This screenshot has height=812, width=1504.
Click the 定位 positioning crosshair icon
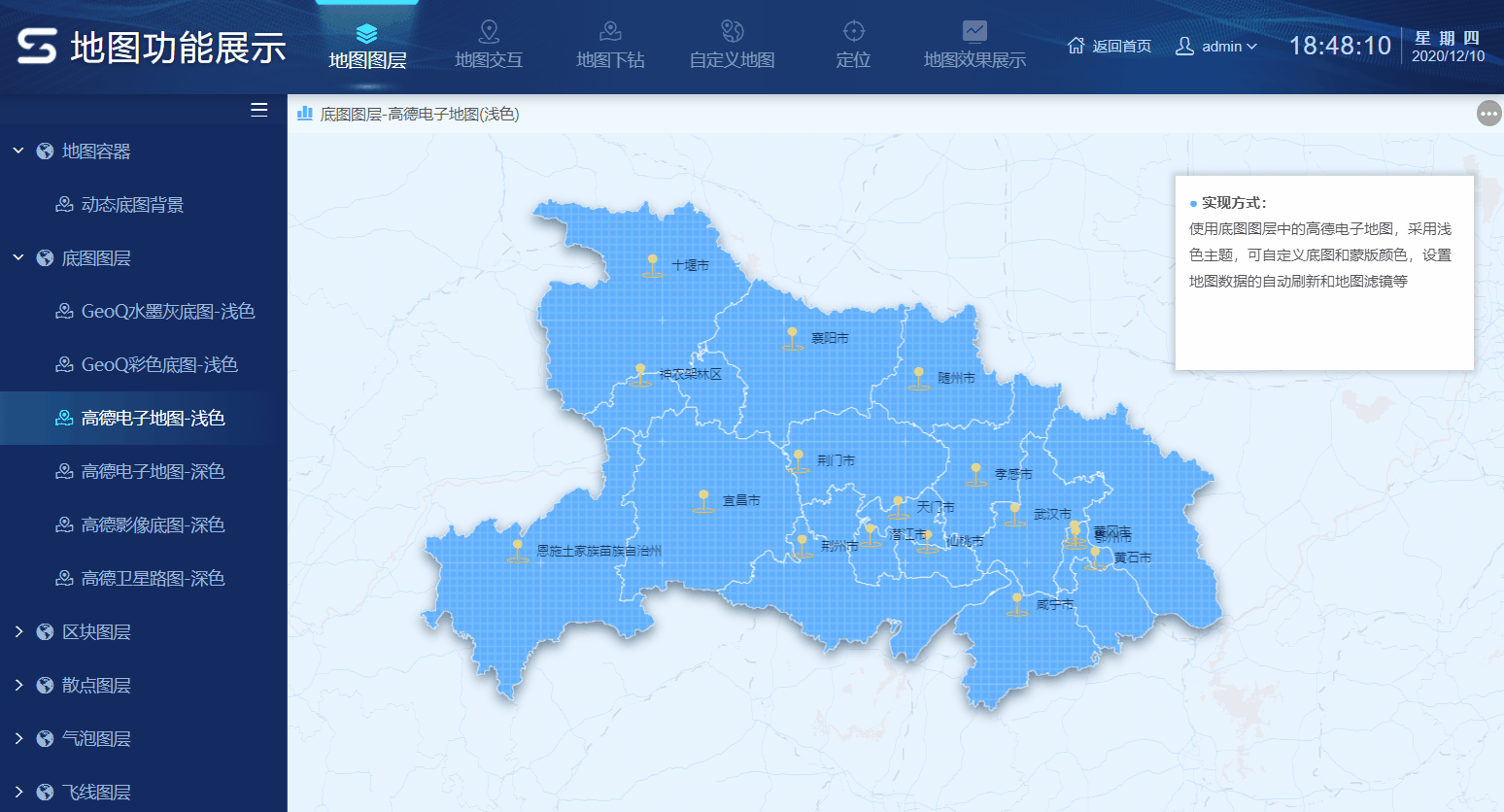click(852, 30)
